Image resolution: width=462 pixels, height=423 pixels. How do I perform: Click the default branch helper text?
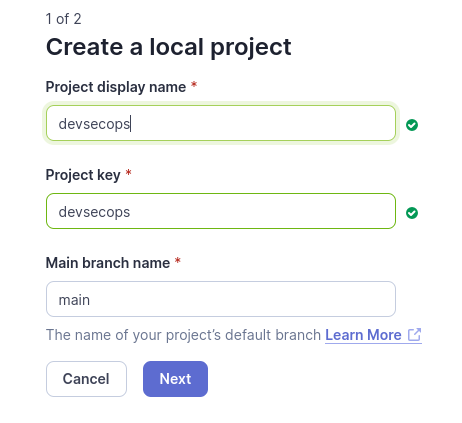183,335
